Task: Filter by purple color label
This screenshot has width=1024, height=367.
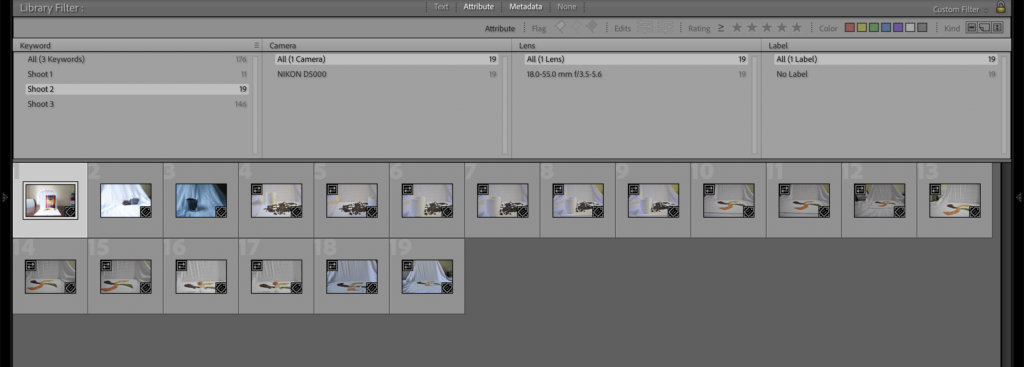Action: pyautogui.click(x=898, y=27)
